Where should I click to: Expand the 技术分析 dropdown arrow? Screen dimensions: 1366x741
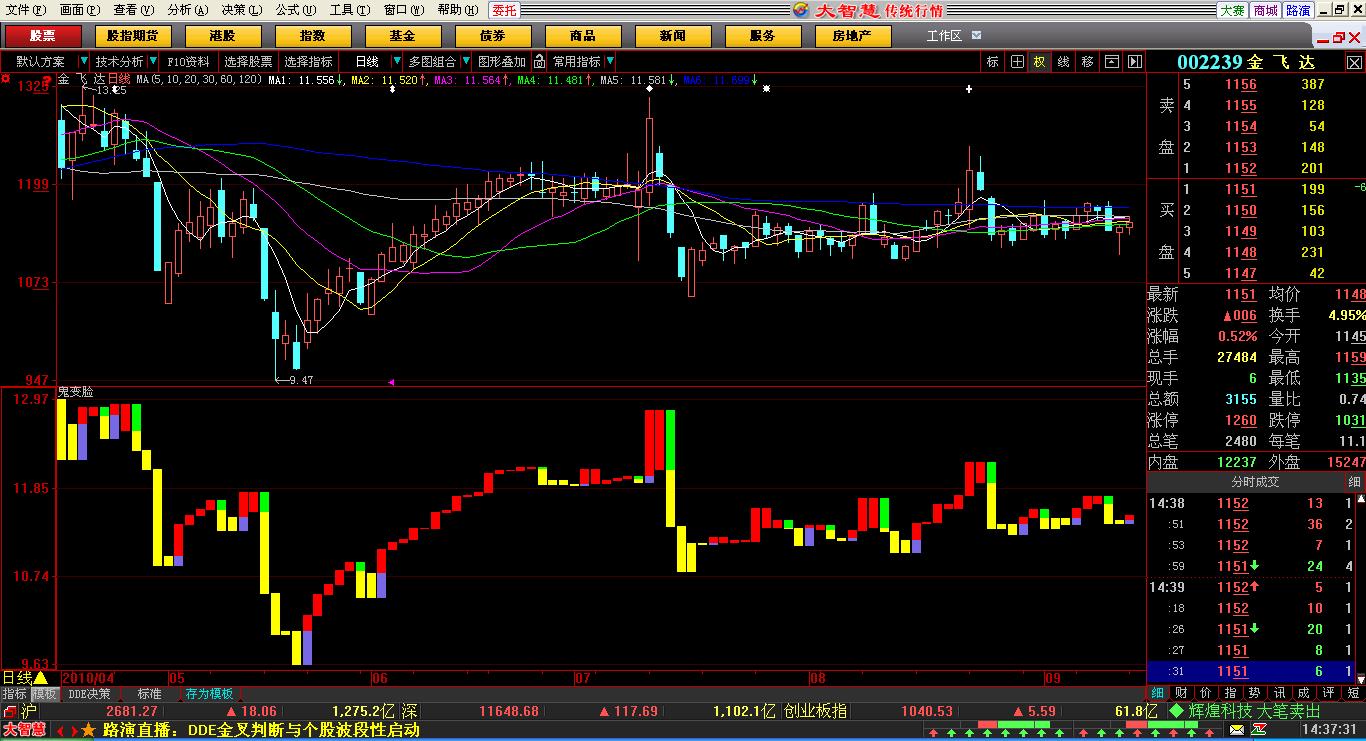tap(153, 62)
